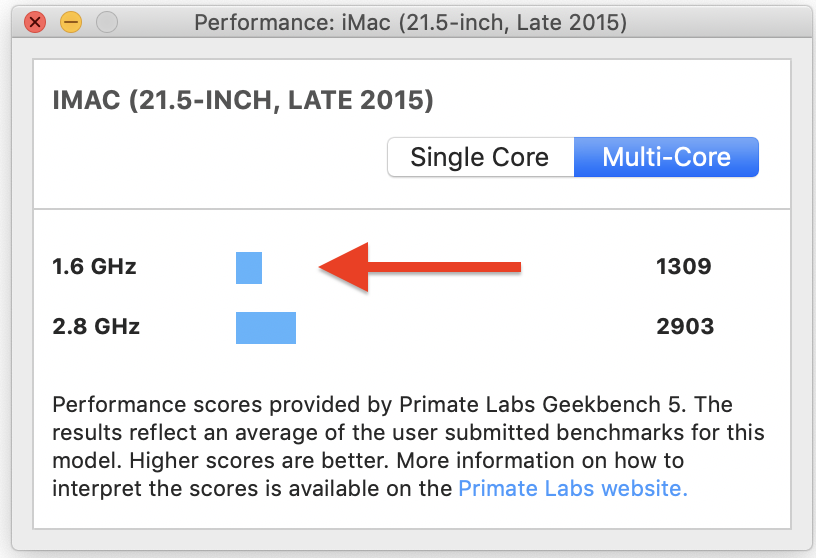Image resolution: width=816 pixels, height=558 pixels.
Task: Open the Primate Labs website link
Action: [x=572, y=489]
